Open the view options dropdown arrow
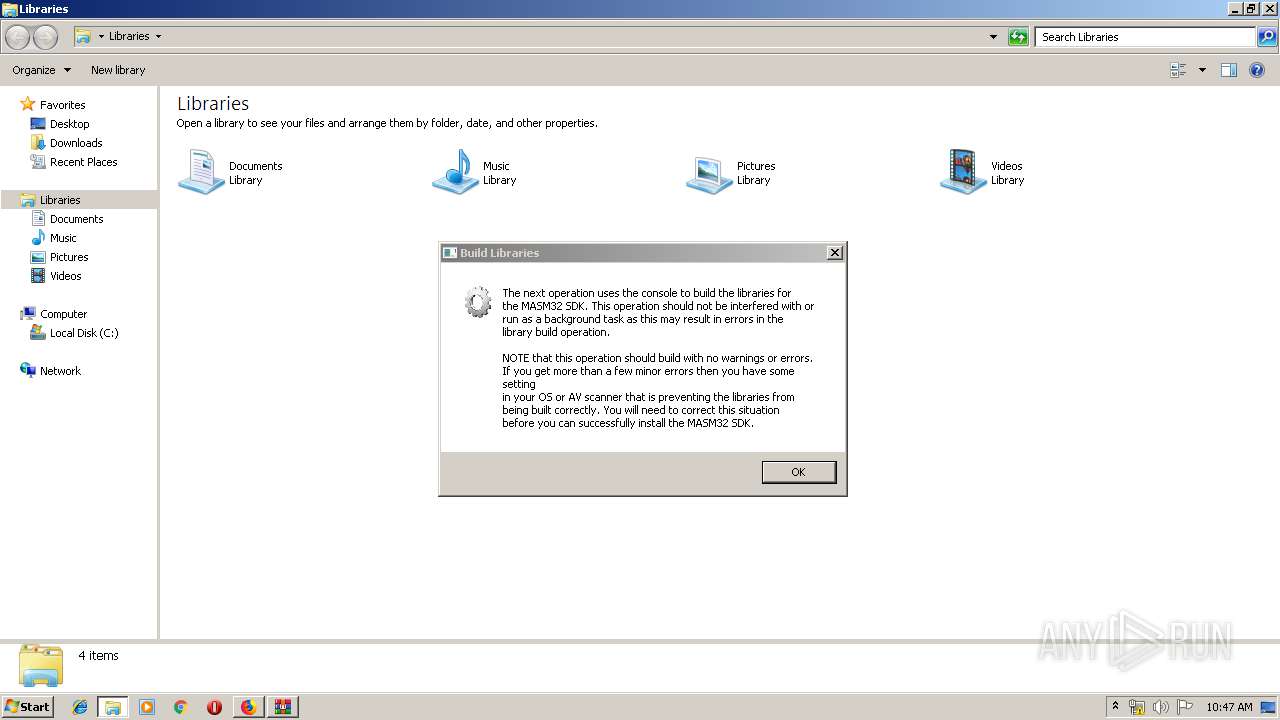1280x720 pixels. pyautogui.click(x=1202, y=70)
